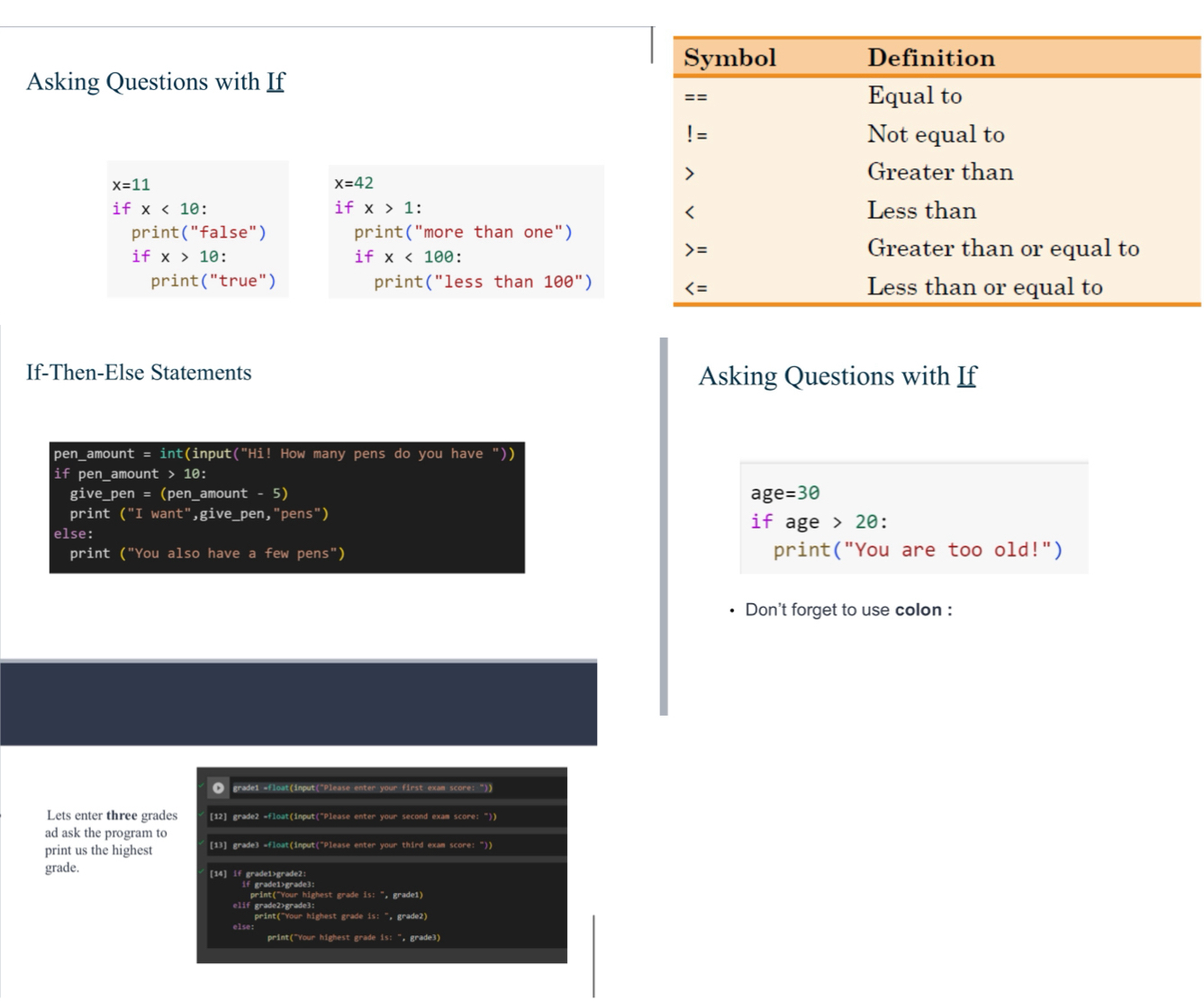1204x1001 pixels.
Task: Click the orange header row of the Symbol table
Action: (x=937, y=58)
